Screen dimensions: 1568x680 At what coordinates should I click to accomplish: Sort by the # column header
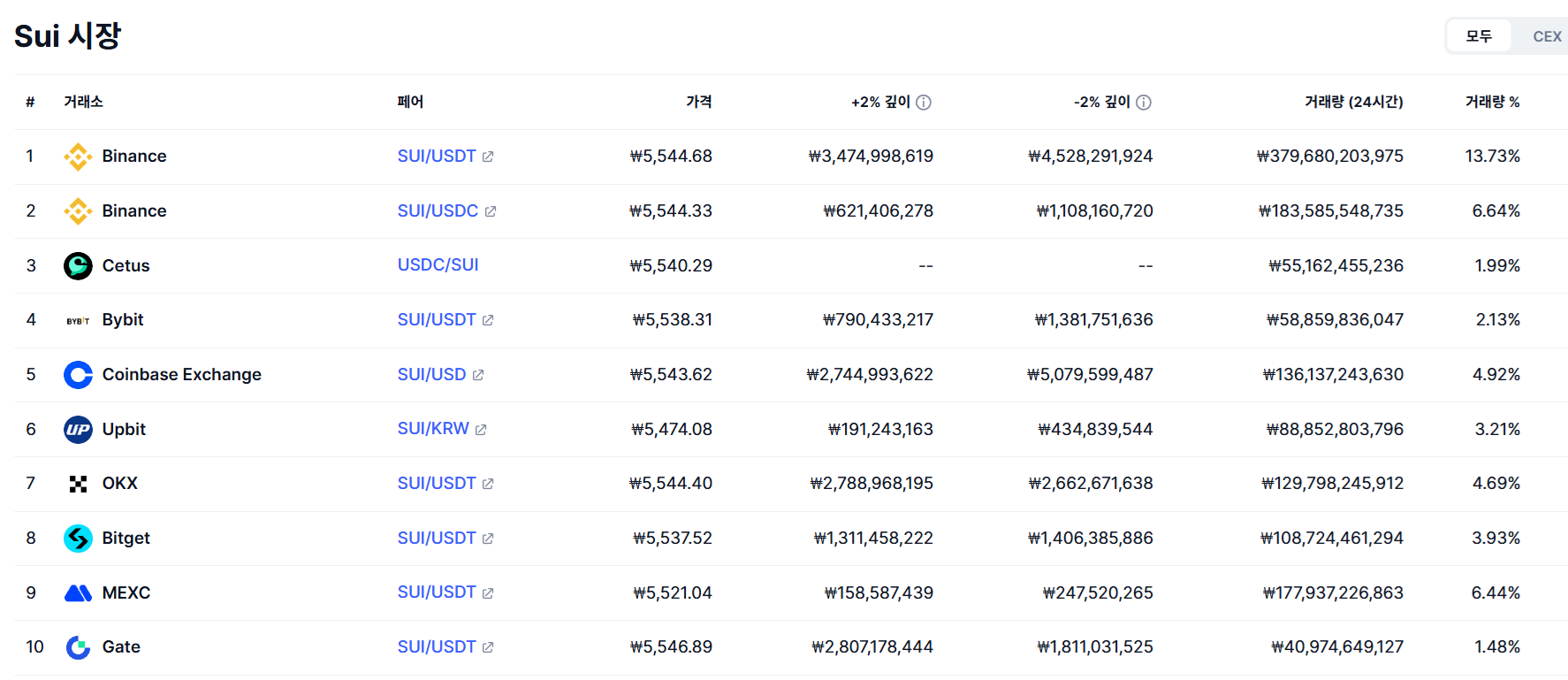[x=30, y=103]
